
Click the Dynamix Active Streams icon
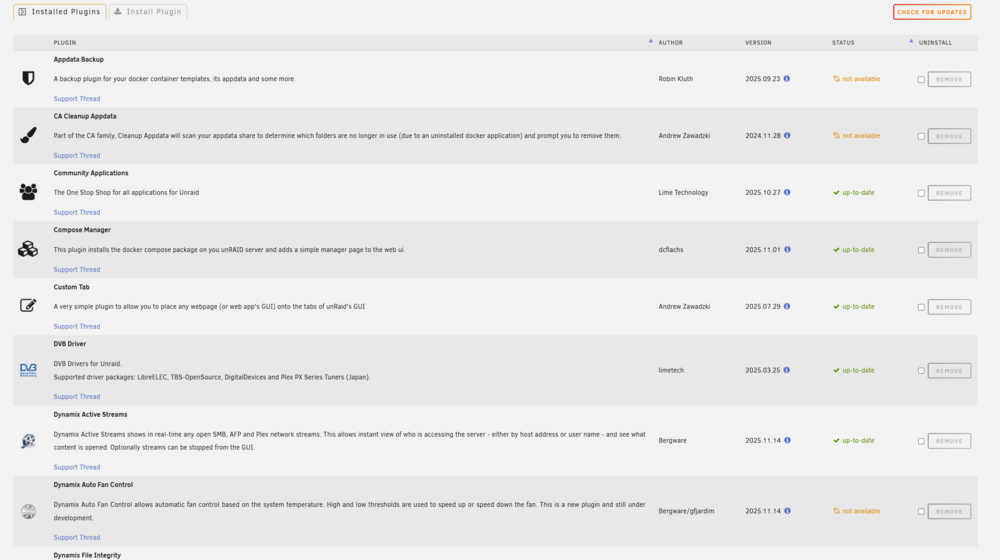coord(28,441)
